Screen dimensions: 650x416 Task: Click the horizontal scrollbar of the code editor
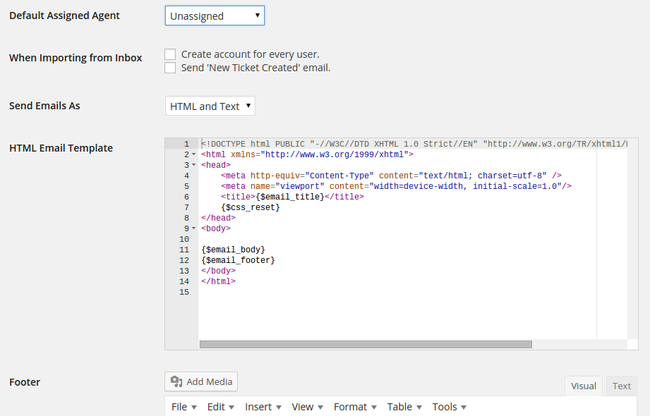366,344
